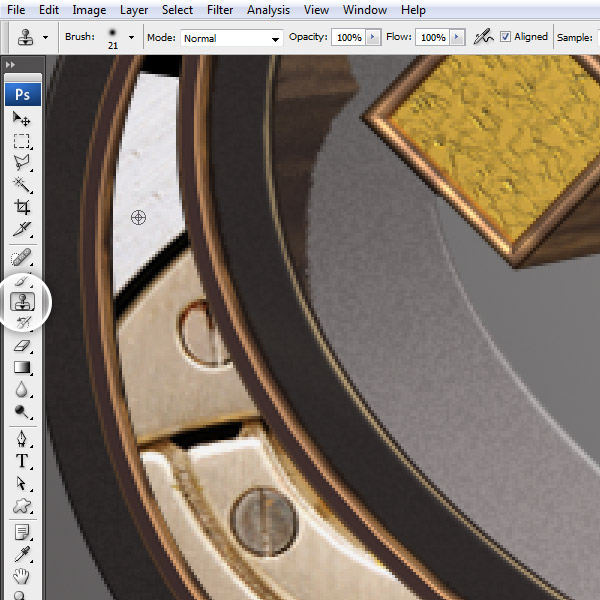The image size is (600, 600).
Task: Click the Opacity 100% input field
Action: pos(349,37)
